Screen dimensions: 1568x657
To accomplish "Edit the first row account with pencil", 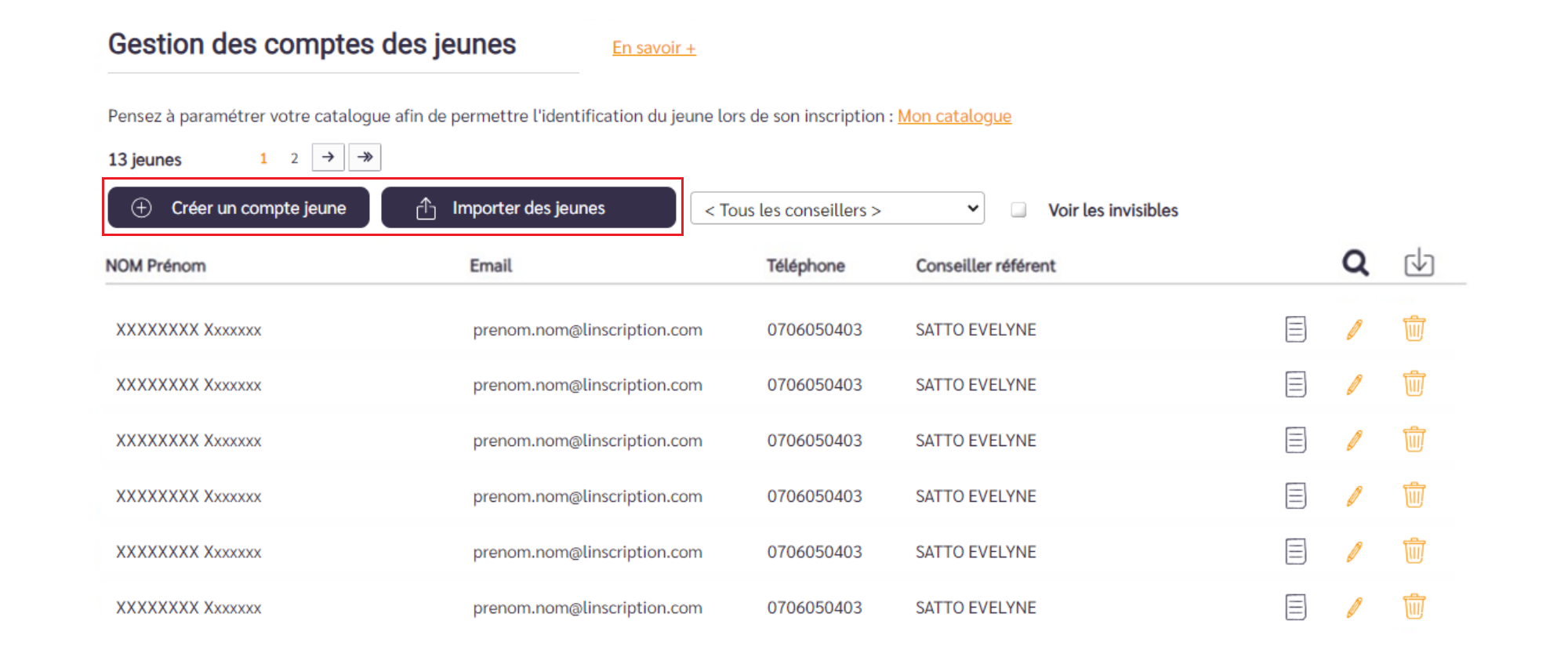I will (1354, 329).
